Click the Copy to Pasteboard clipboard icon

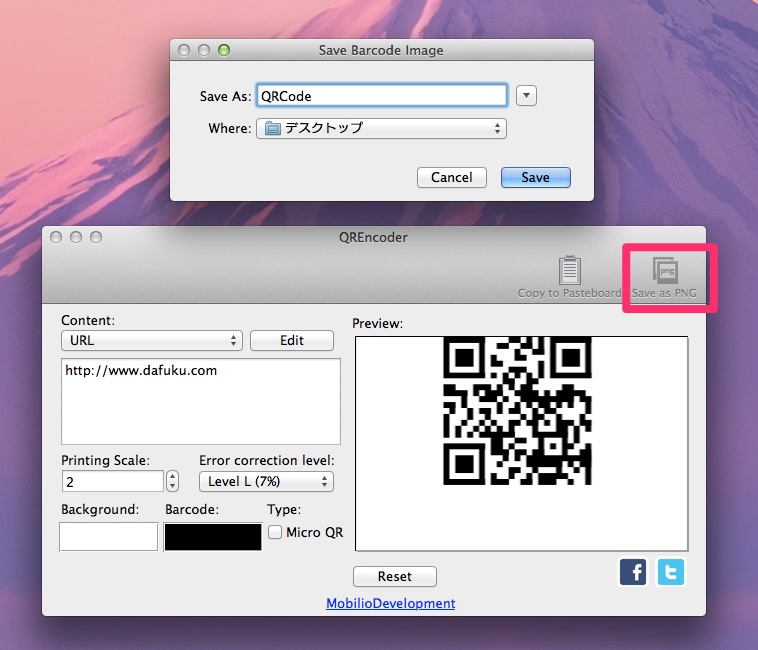(569, 270)
